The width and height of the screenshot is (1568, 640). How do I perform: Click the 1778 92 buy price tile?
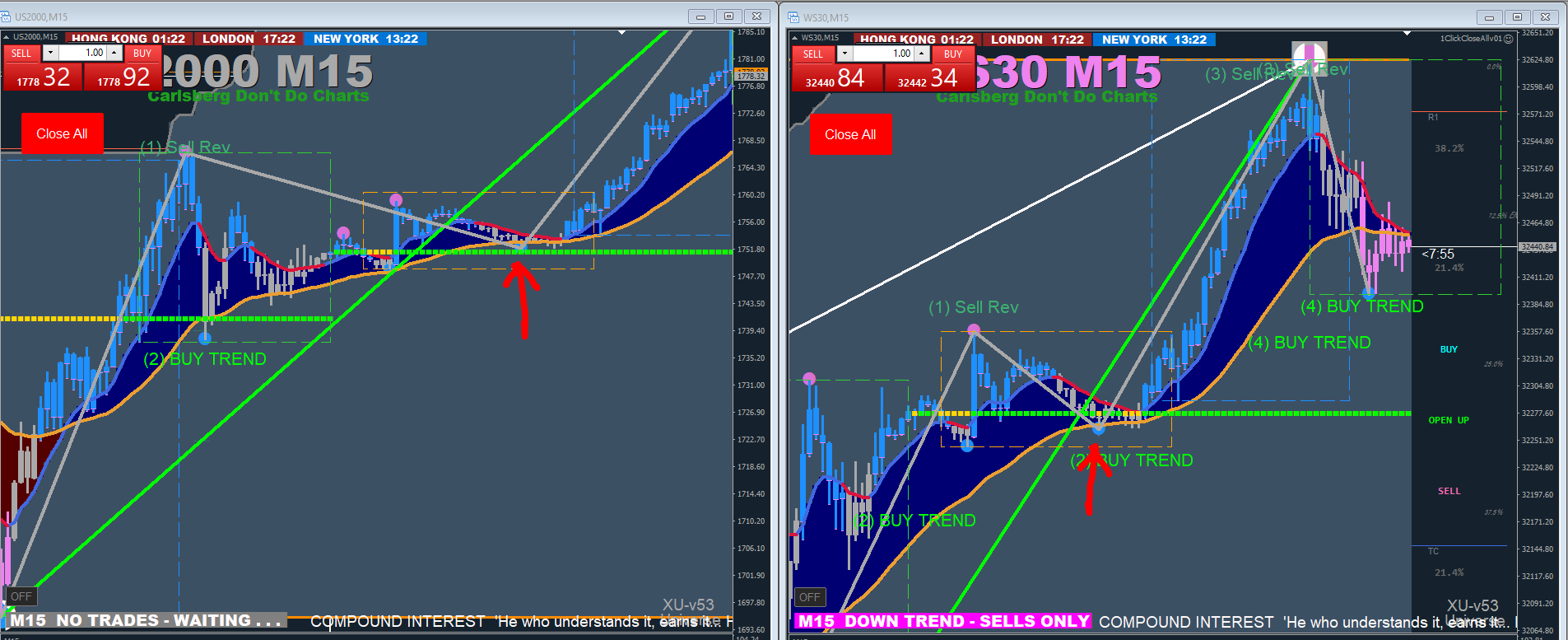[x=123, y=77]
